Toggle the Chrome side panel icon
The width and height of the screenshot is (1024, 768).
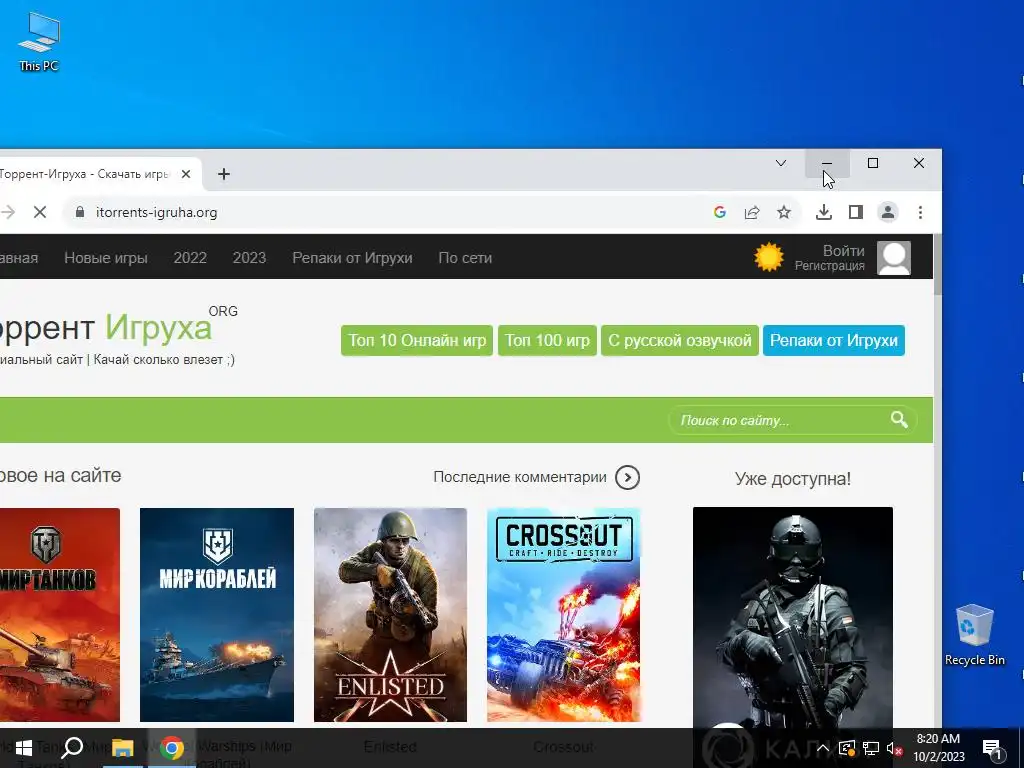(x=856, y=212)
